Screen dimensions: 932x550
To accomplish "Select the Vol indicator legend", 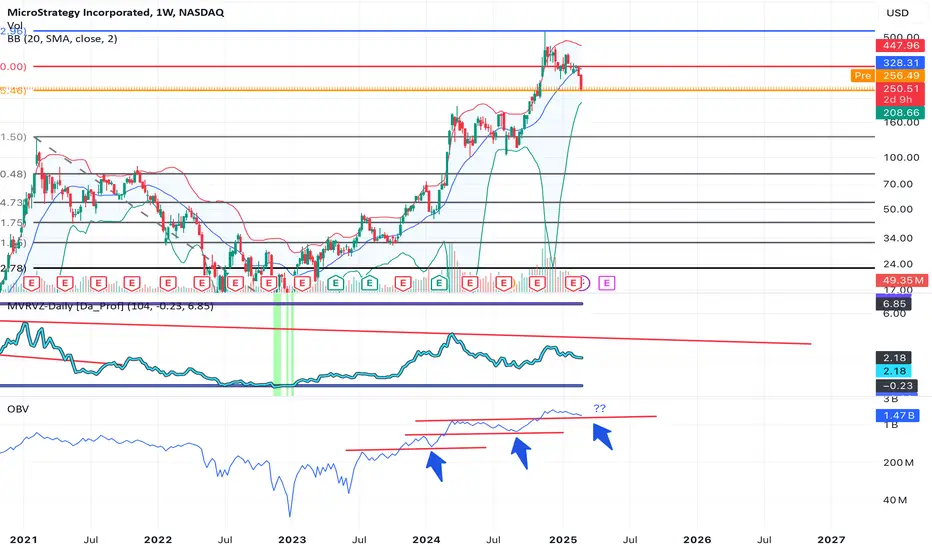I will (x=15, y=26).
